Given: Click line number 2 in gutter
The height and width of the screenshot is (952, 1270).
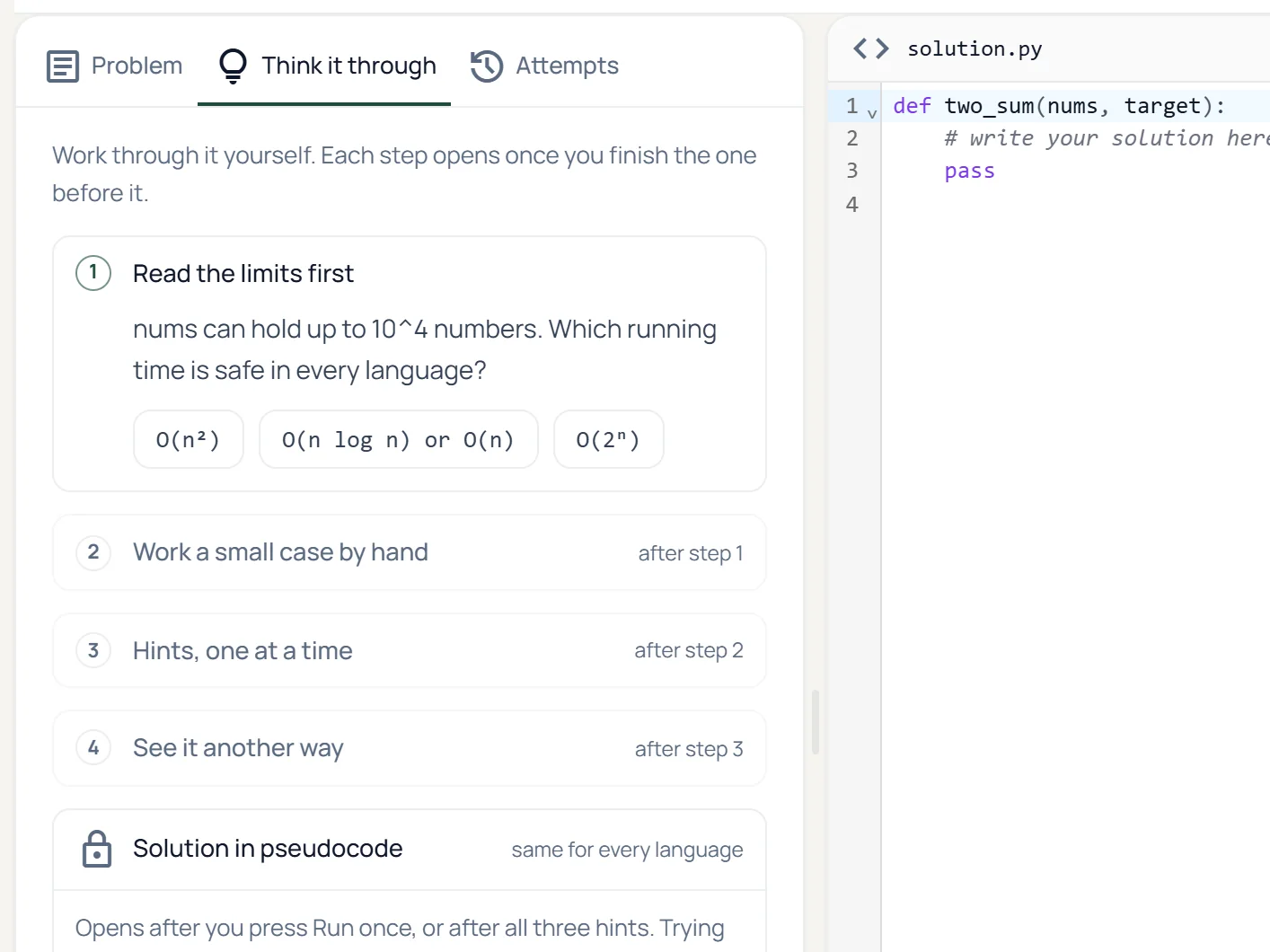Looking at the screenshot, I should (852, 138).
